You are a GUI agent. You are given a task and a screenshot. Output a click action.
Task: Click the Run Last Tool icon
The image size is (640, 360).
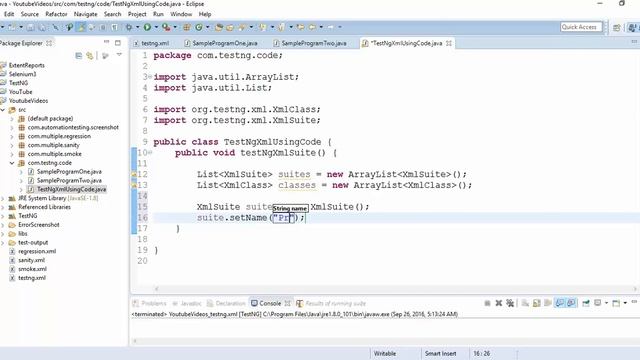point(166,27)
